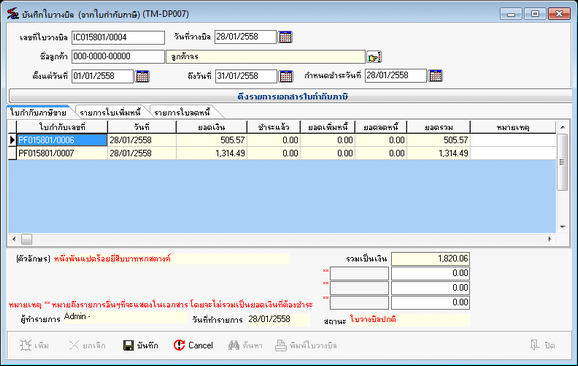Click the customer code field 000-0000-00000

click(118, 57)
